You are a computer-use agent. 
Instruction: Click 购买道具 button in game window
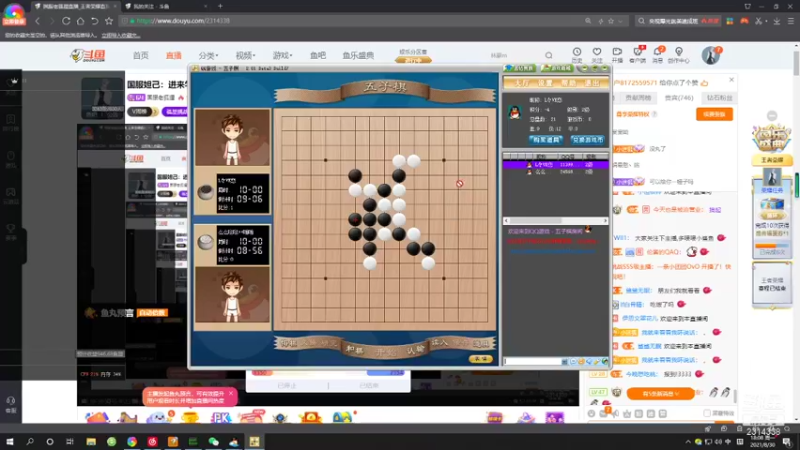point(545,139)
